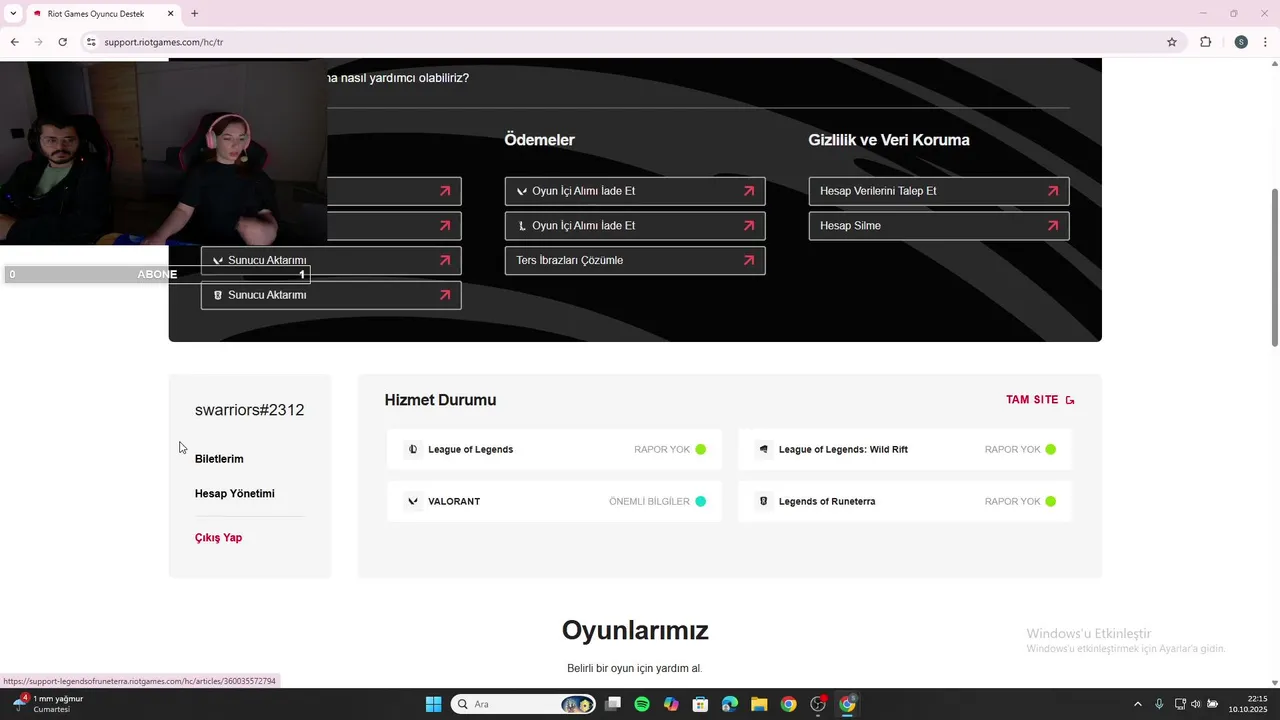Switch to Riot Games Oyuncu Destek tab
This screenshot has height=720, width=1280.
point(103,14)
